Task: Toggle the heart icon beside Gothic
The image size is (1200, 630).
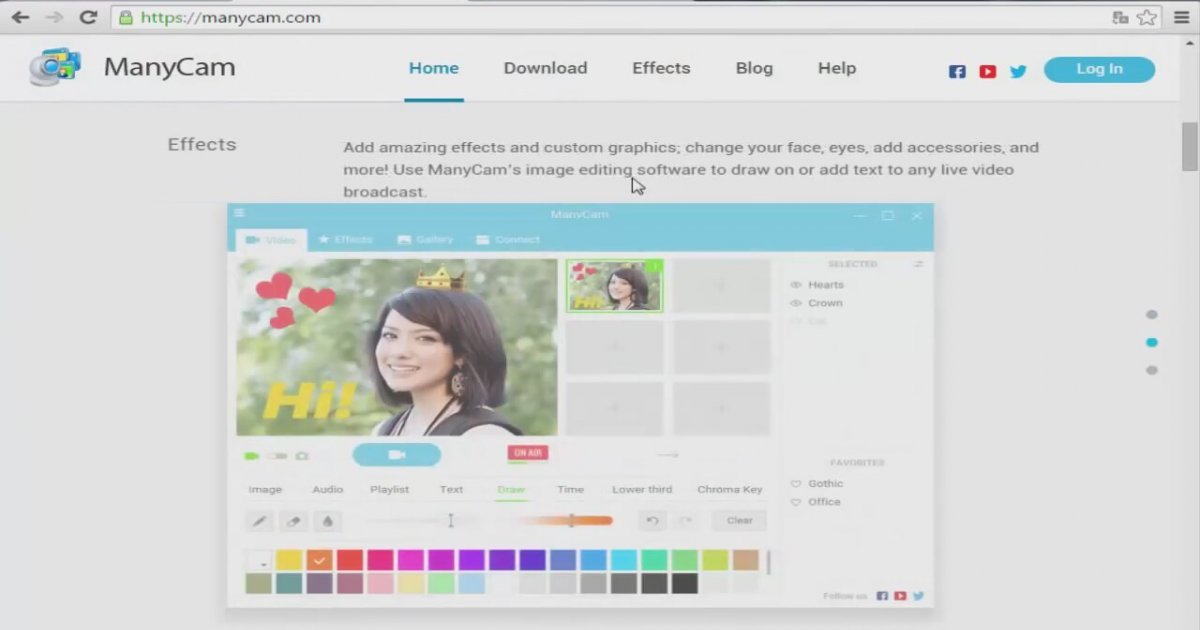Action: [796, 484]
